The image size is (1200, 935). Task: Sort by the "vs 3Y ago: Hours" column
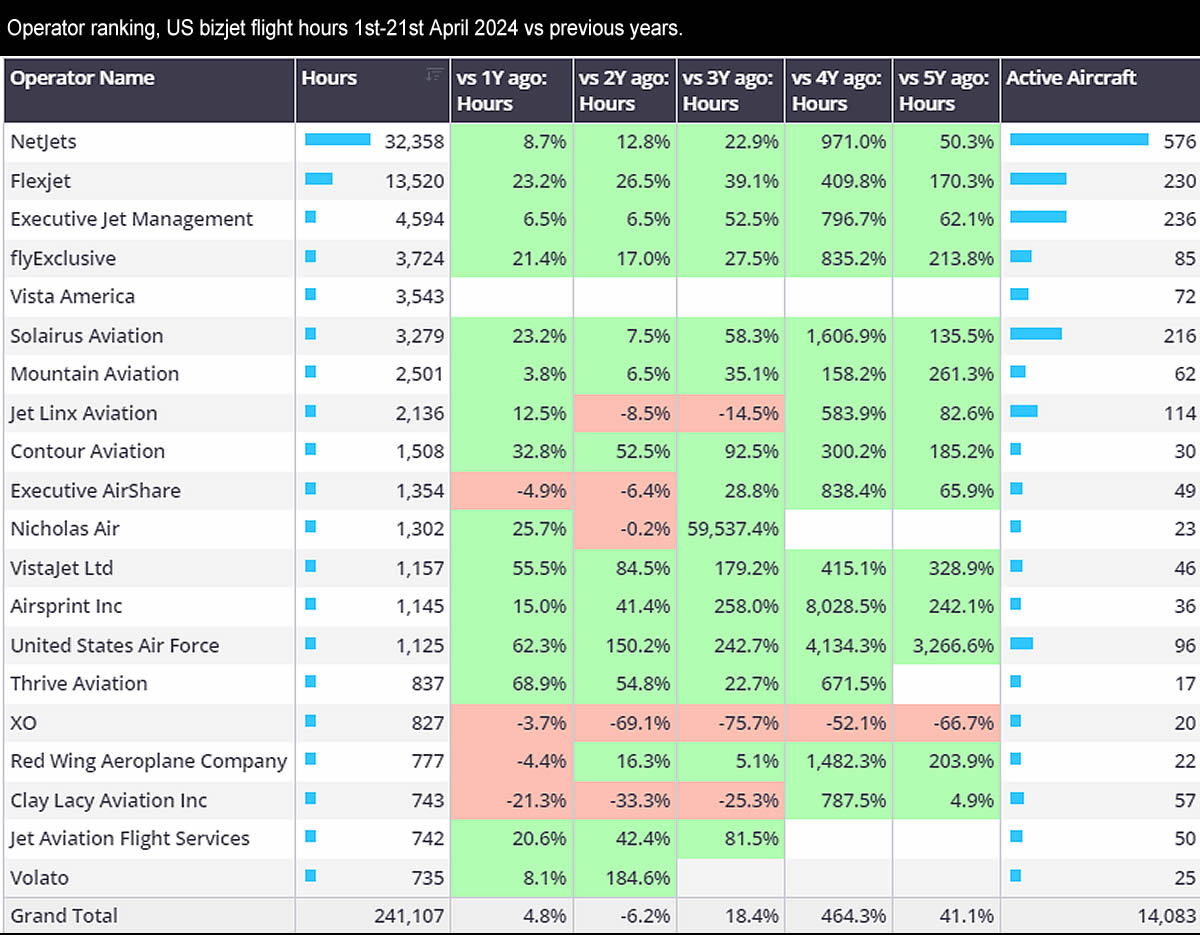pos(730,90)
